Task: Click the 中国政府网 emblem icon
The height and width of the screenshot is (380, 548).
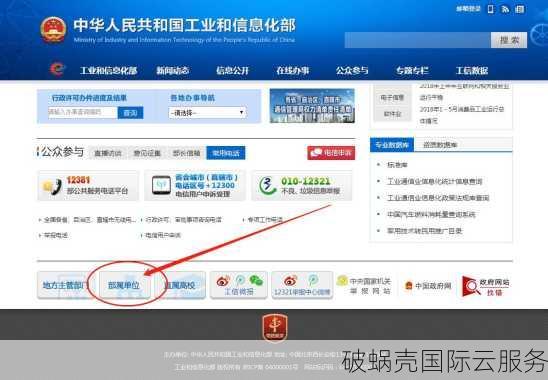Action: 408,286
